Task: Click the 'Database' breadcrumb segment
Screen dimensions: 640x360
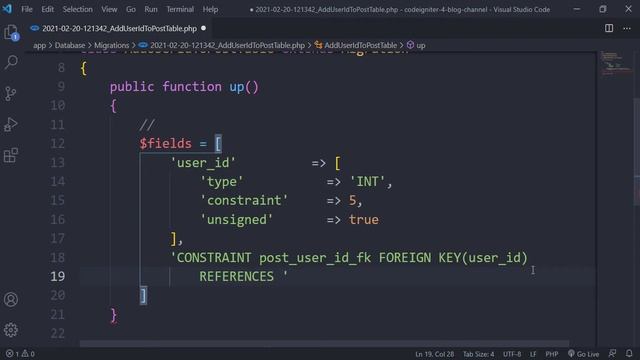Action: coord(70,45)
